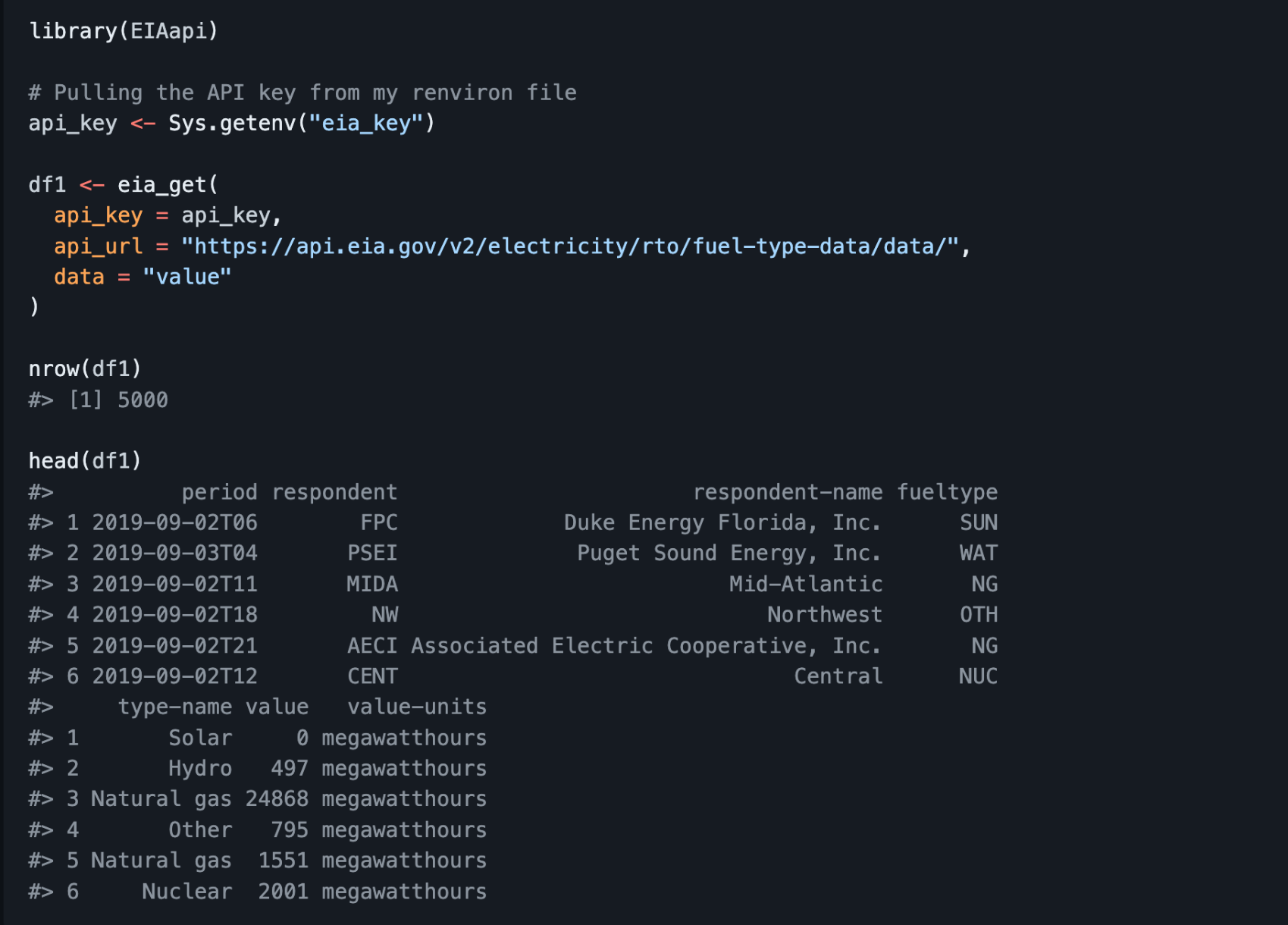Click the orange api_key argument name
This screenshot has height=925, width=1288.
pyautogui.click(x=98, y=215)
